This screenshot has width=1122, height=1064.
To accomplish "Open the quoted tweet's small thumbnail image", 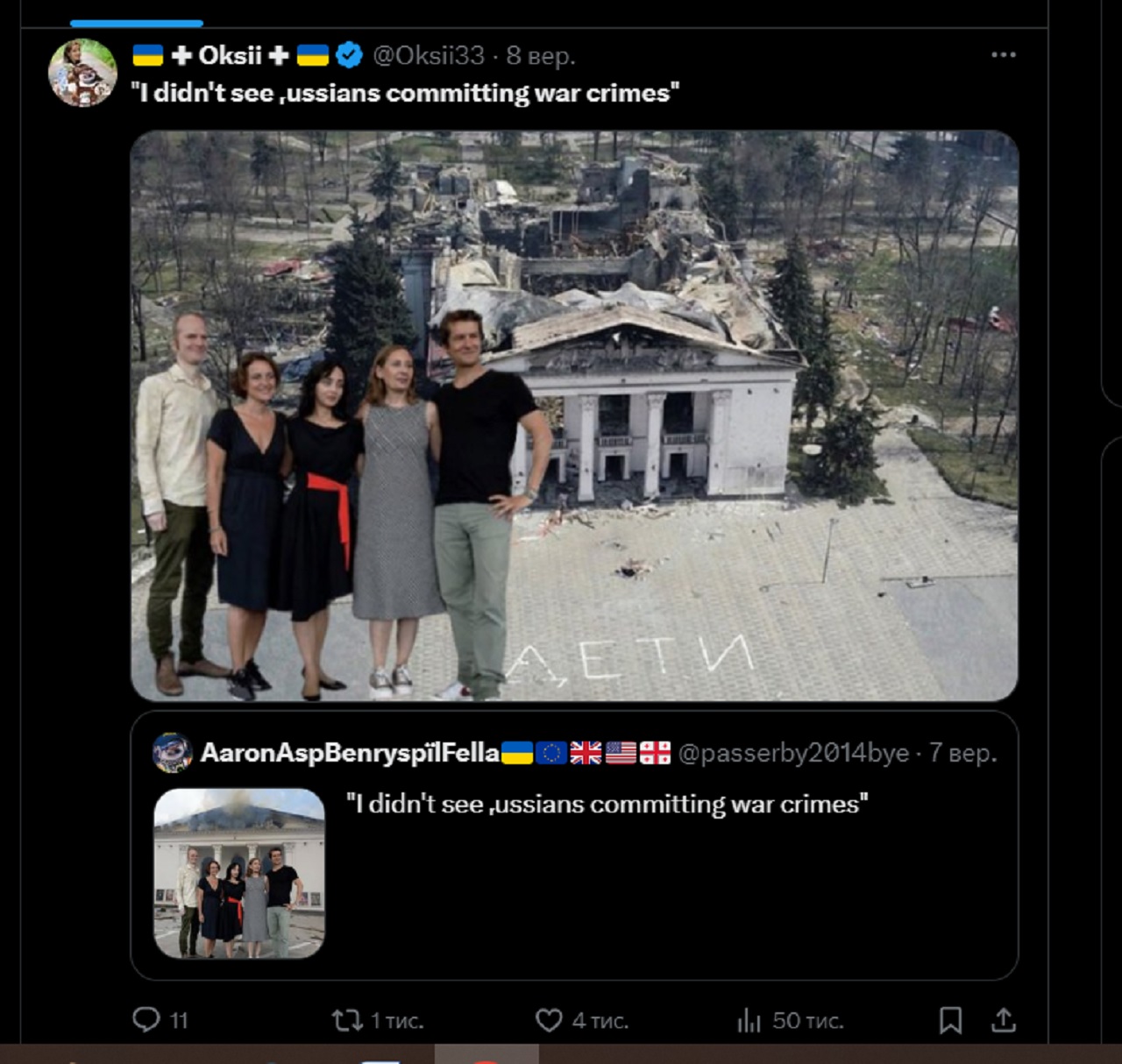I will point(239,873).
